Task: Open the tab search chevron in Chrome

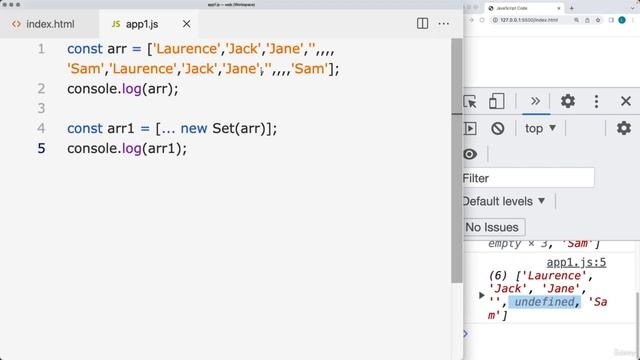Action: pyautogui.click(x=633, y=8)
